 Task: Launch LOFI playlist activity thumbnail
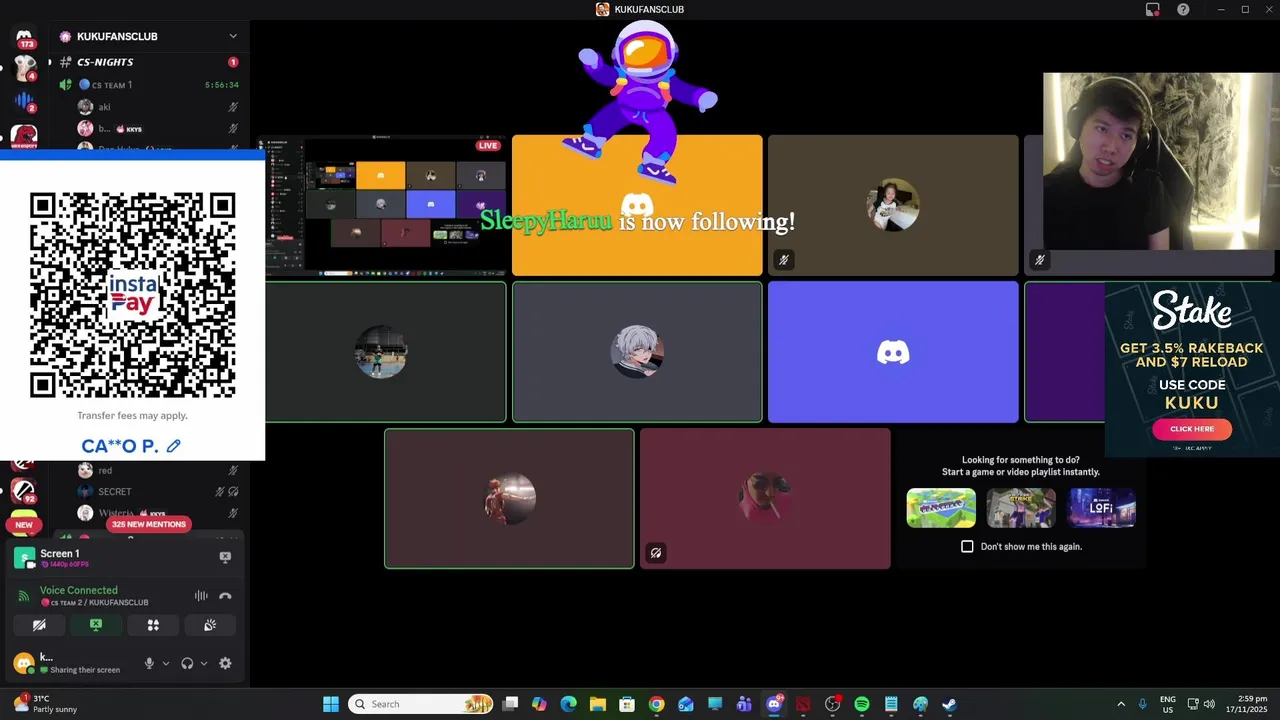[1101, 508]
